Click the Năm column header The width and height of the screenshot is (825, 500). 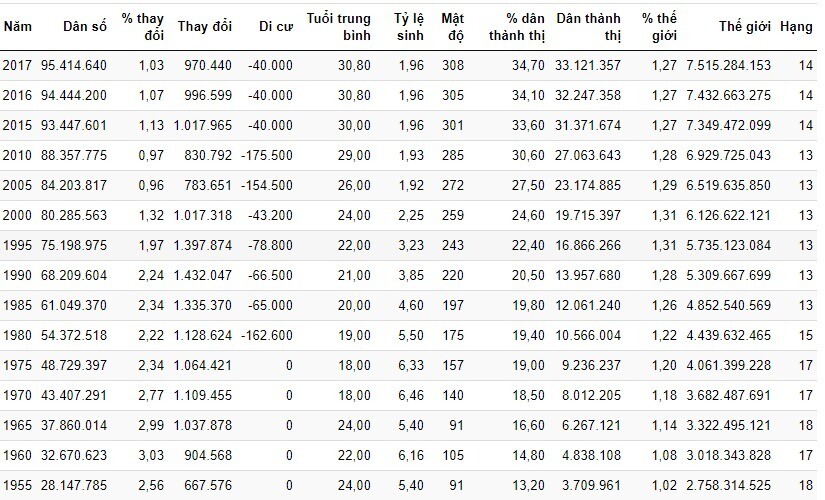(17, 26)
